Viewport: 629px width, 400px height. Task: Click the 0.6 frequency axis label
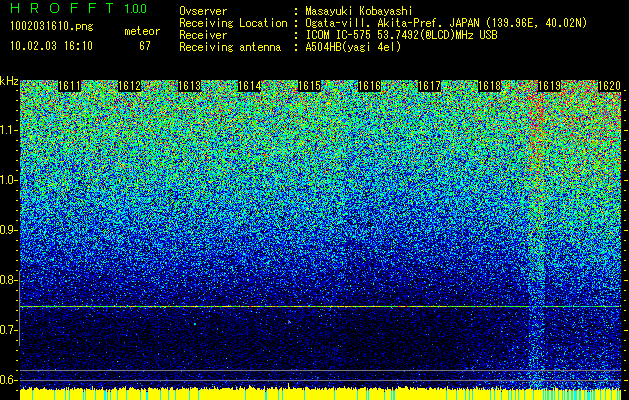pos(9,380)
